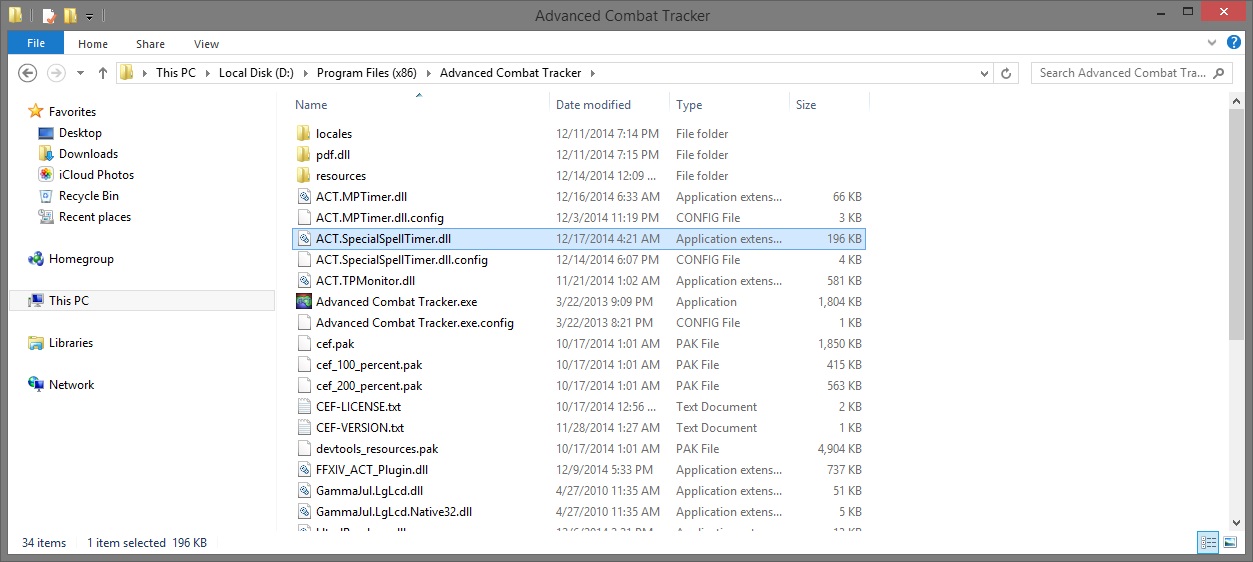Click the FFXIV_ACT_Plugin.dll file icon
The width and height of the screenshot is (1253, 562).
(x=305, y=470)
